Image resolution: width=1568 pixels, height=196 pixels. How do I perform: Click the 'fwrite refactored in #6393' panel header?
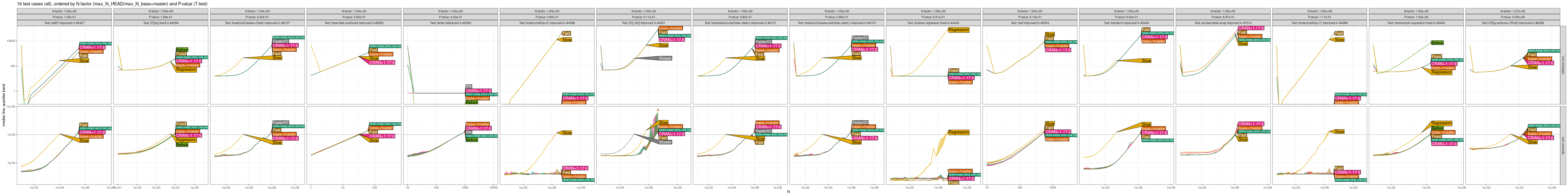pyautogui.click(x=451, y=23)
